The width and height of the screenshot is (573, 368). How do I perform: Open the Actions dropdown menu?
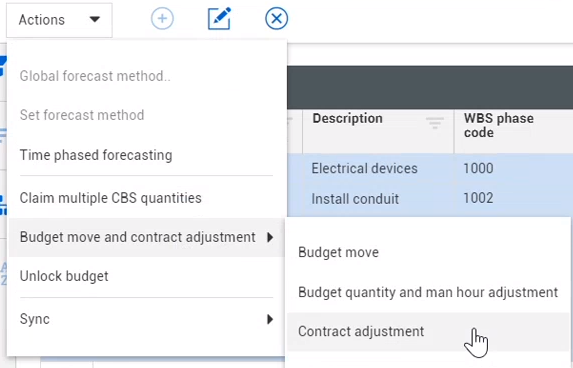tap(59, 20)
